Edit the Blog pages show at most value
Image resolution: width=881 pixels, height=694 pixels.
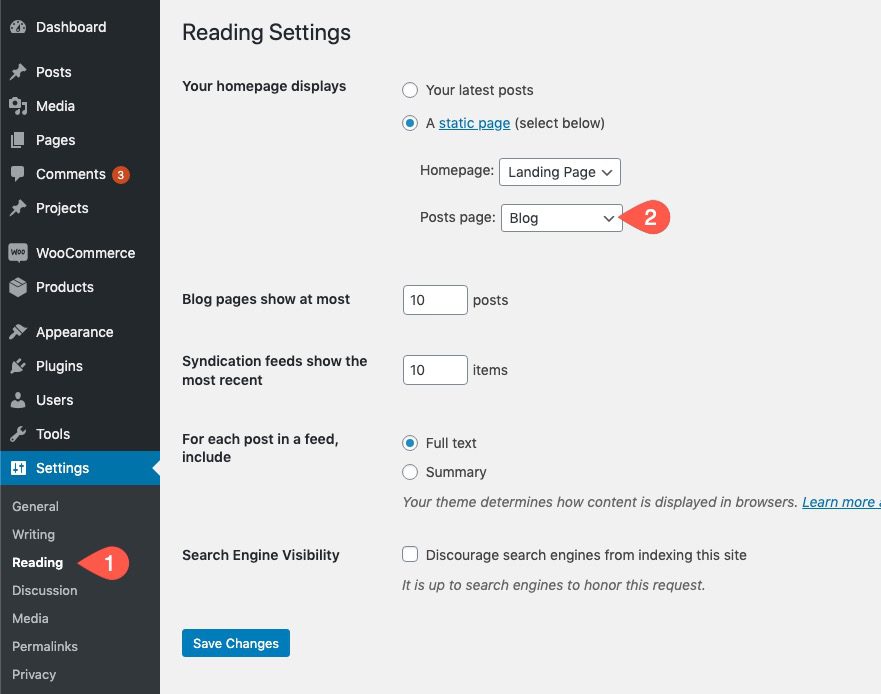[435, 299]
